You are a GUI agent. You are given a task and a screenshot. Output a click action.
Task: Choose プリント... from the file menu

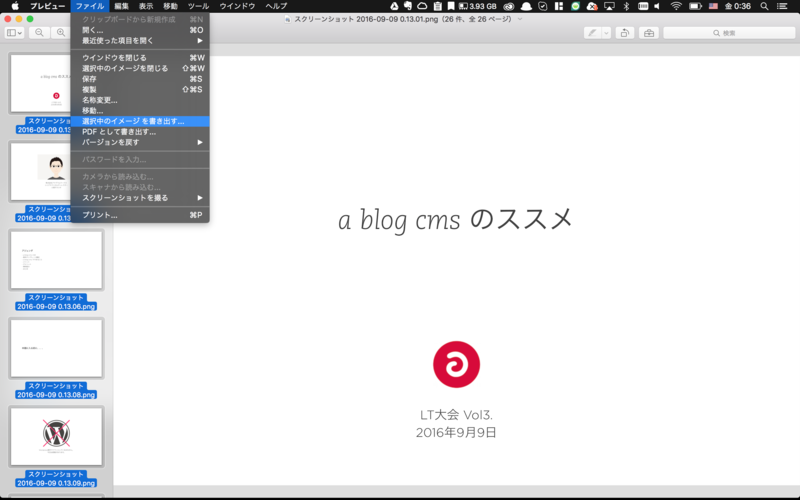(140, 215)
